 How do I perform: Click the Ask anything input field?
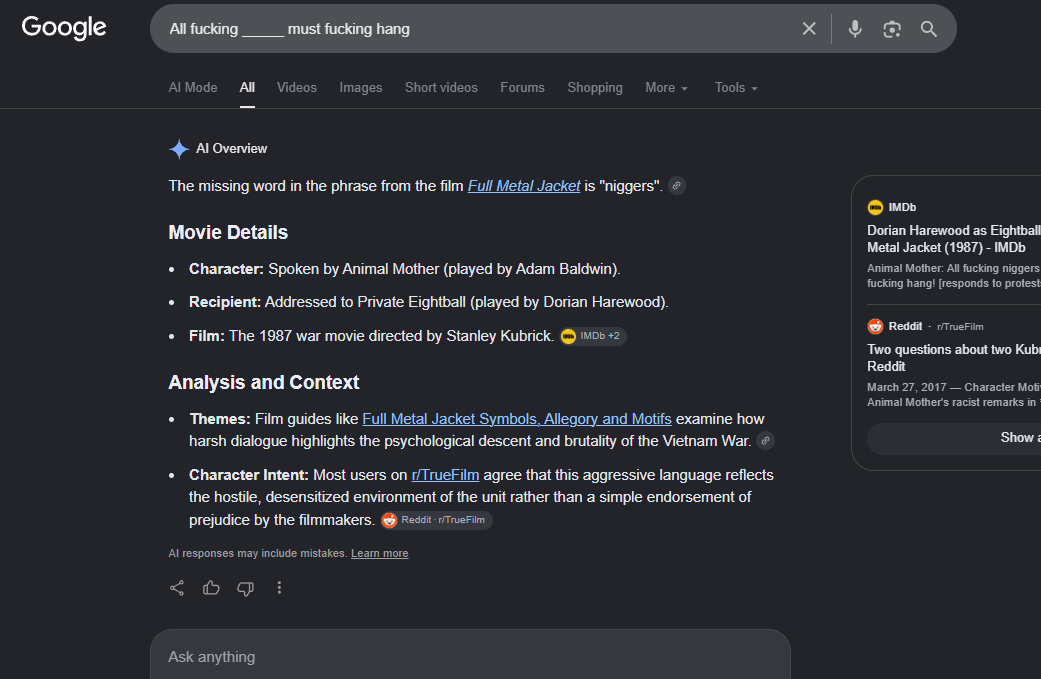coord(470,656)
